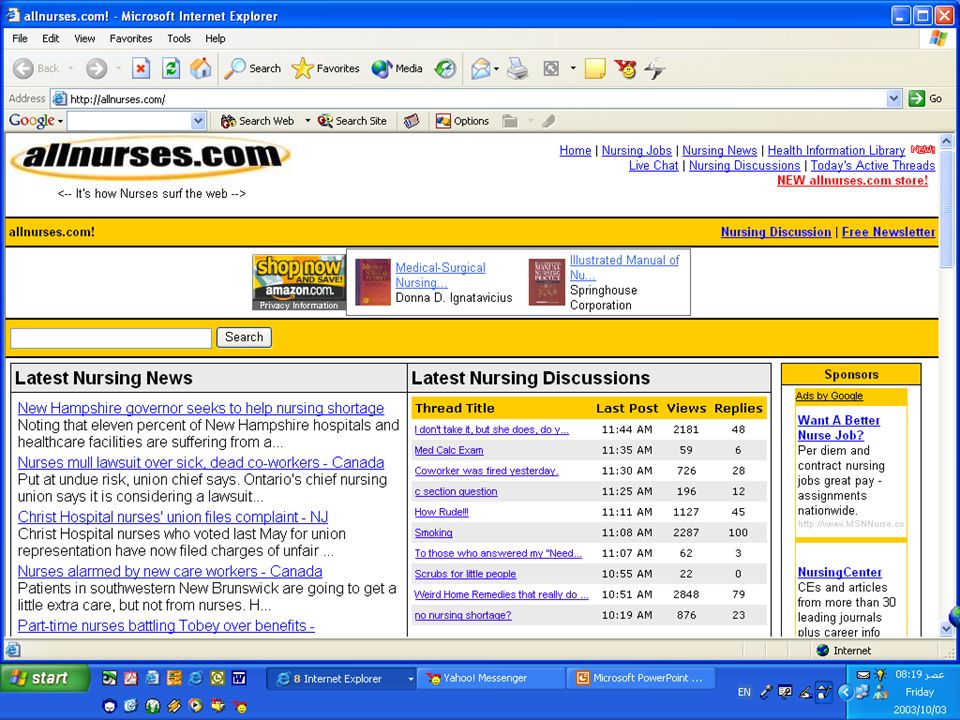Image resolution: width=960 pixels, height=720 pixels.
Task: Open the Scrubs for little people thread
Action: click(x=465, y=574)
